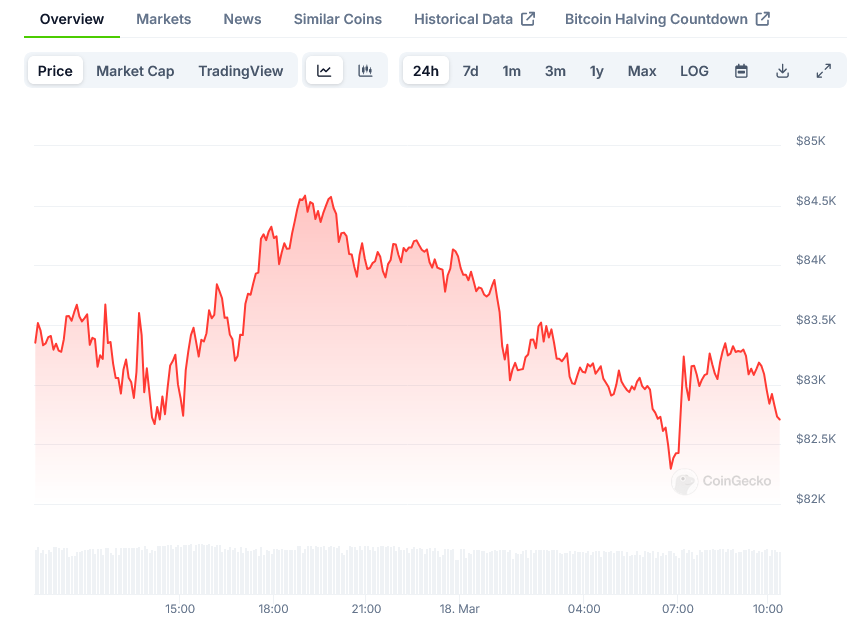The height and width of the screenshot is (628, 847).
Task: Open Historical Data page
Action: (x=463, y=19)
